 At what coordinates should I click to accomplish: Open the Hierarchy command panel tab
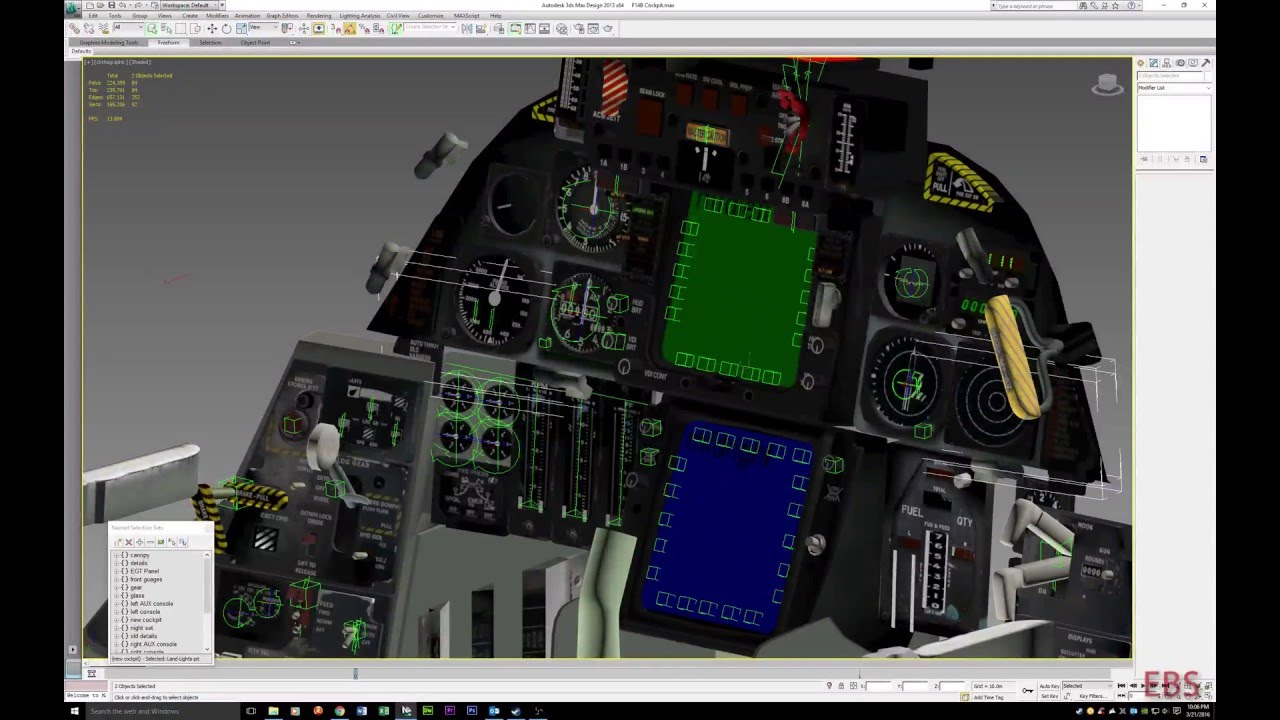(1167, 63)
